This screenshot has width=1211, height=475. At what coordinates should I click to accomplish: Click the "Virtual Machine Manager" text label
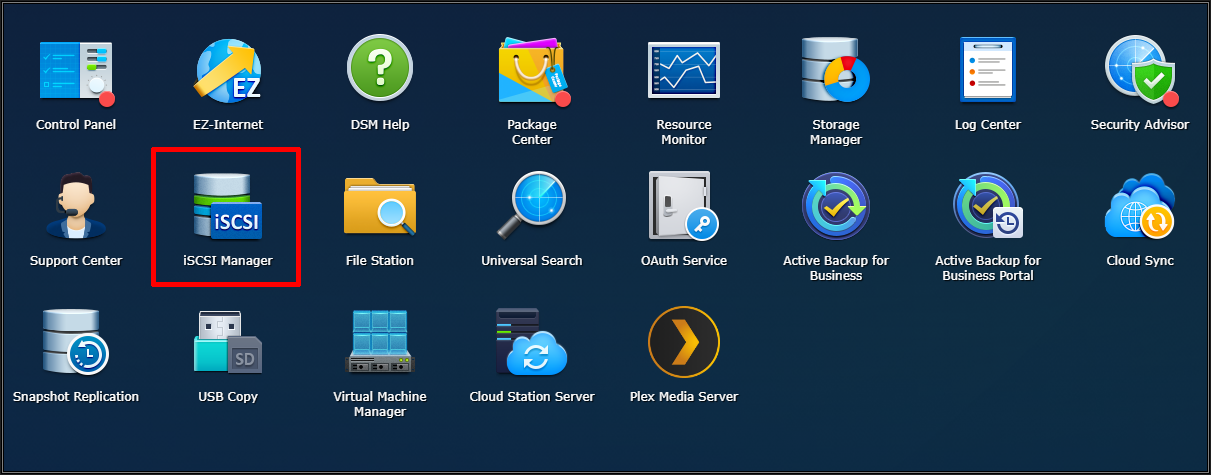(x=380, y=404)
